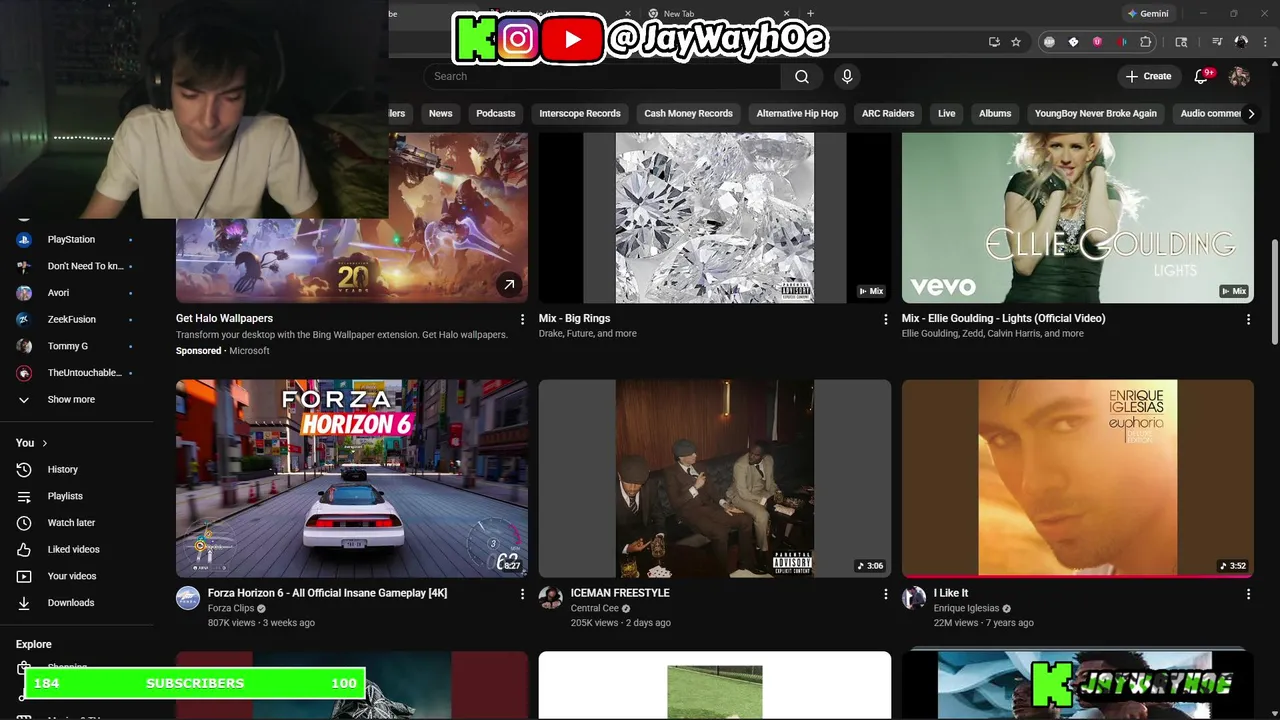Open Gemini button in Chrome
Image resolution: width=1280 pixels, height=720 pixels.
[1148, 13]
